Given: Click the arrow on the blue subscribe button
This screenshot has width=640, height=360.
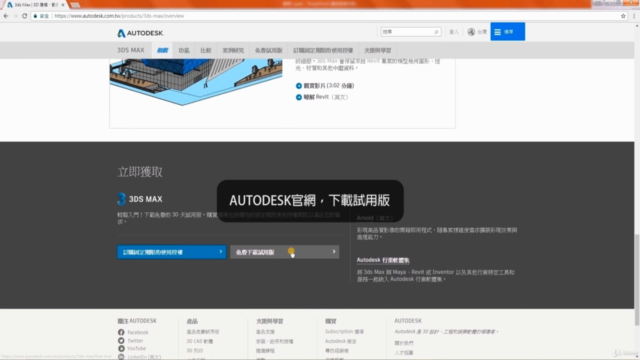Looking at the screenshot, I should (x=220, y=252).
